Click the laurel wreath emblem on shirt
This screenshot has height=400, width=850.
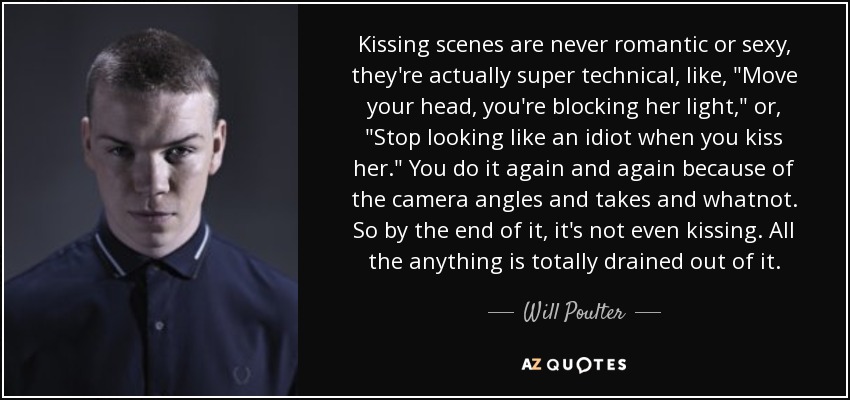click(x=242, y=375)
